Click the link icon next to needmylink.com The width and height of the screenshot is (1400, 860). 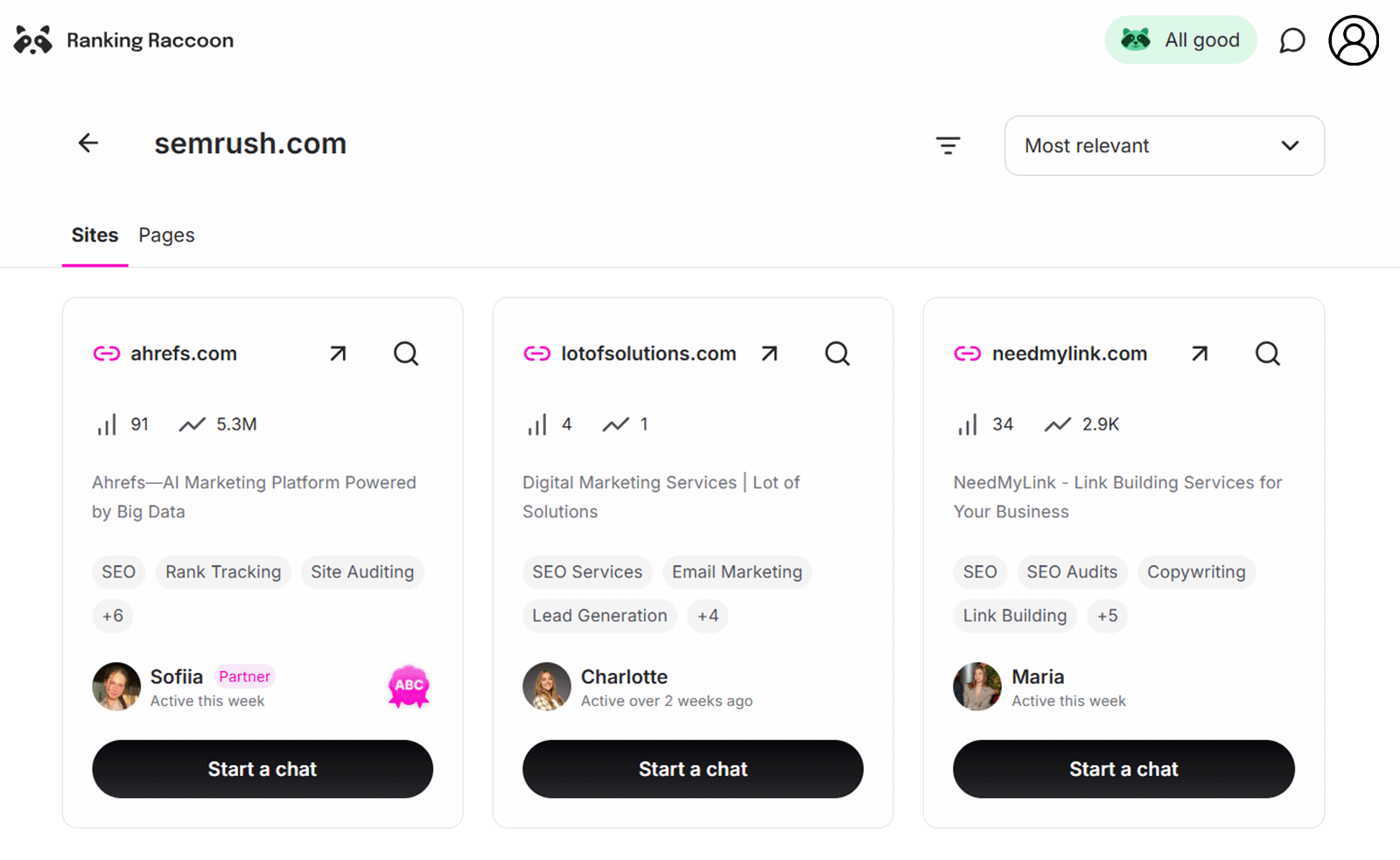pyautogui.click(x=967, y=353)
